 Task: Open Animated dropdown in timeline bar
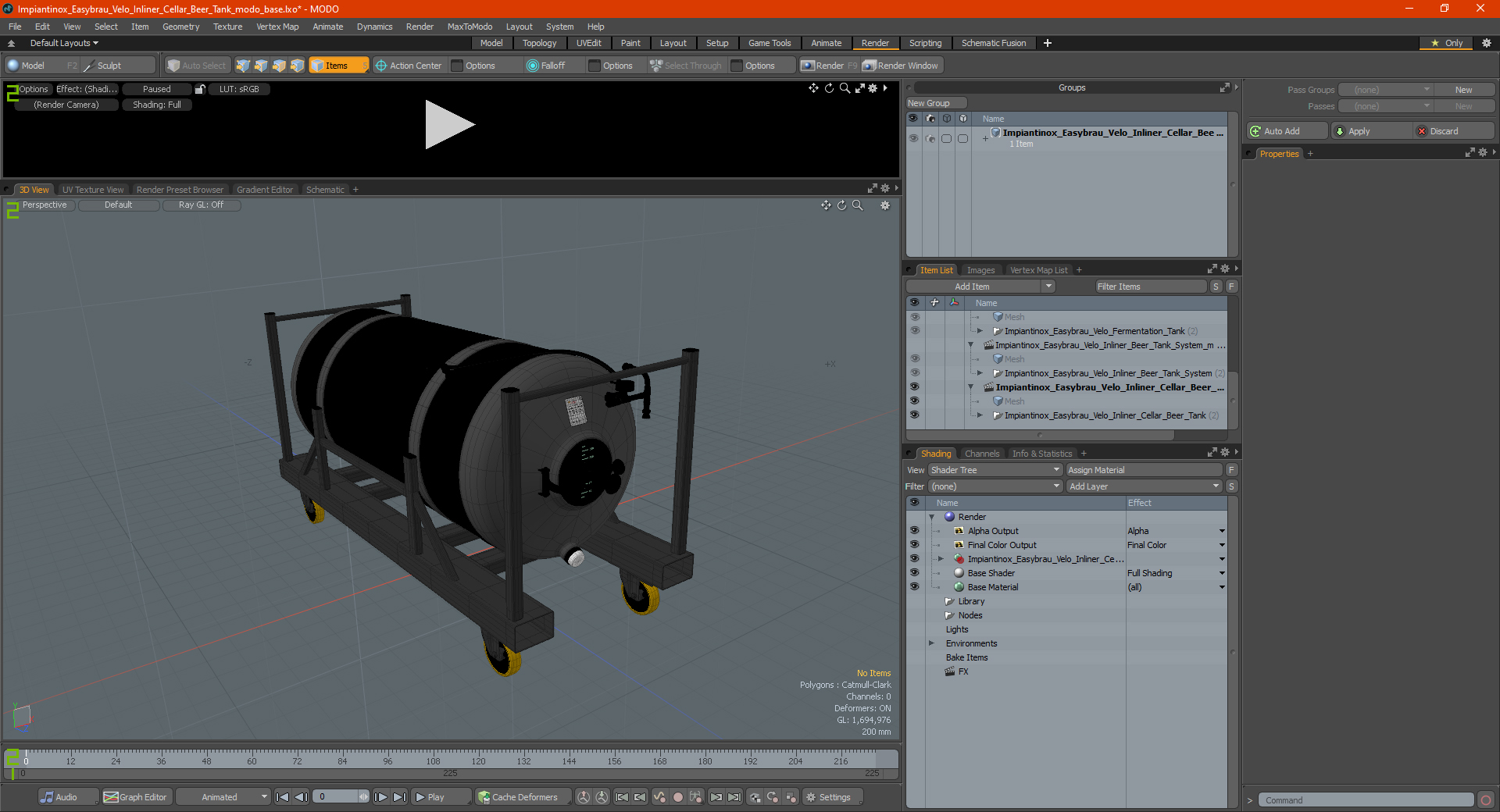point(223,797)
